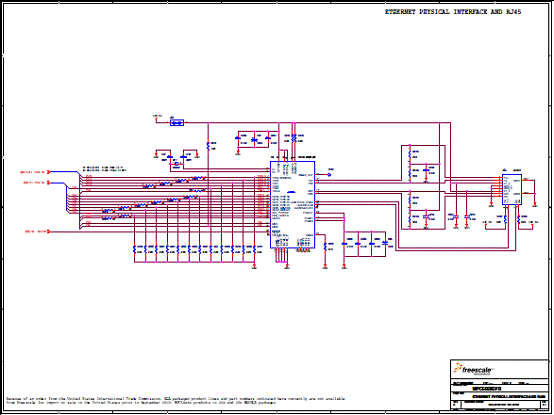Click the ETHERNET PHYSICAL INTERFACE AND RJ45 title text
554x415 pixels.
point(453,12)
